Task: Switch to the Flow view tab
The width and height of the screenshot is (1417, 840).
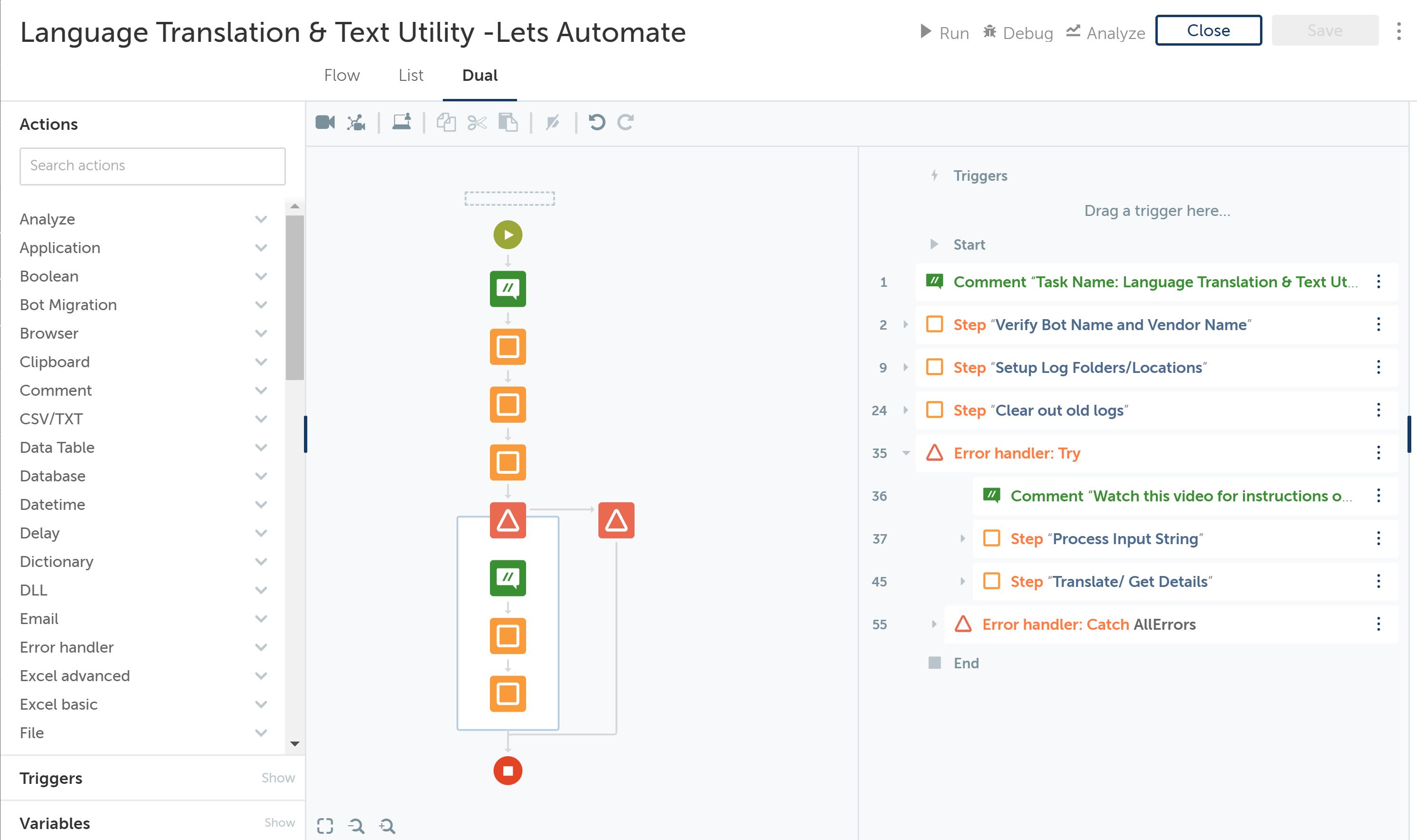Action: click(342, 75)
